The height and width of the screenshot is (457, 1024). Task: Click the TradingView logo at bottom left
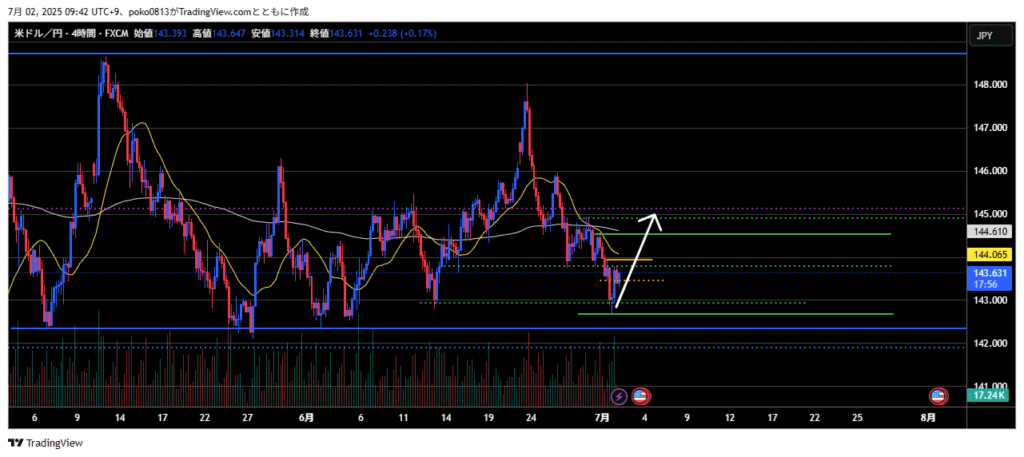pyautogui.click(x=46, y=443)
